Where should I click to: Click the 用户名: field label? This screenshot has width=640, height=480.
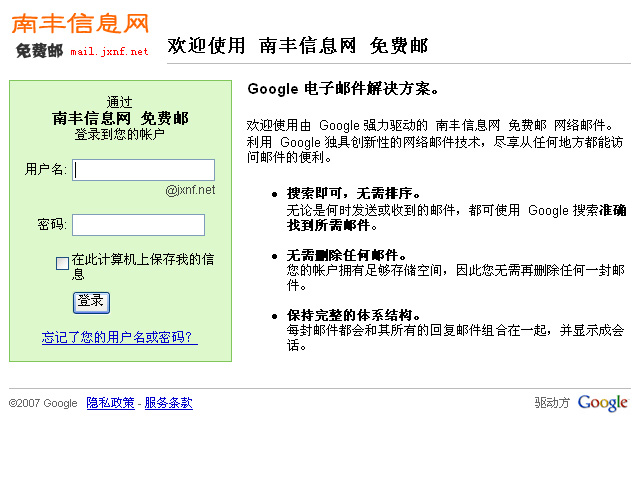tap(46, 169)
